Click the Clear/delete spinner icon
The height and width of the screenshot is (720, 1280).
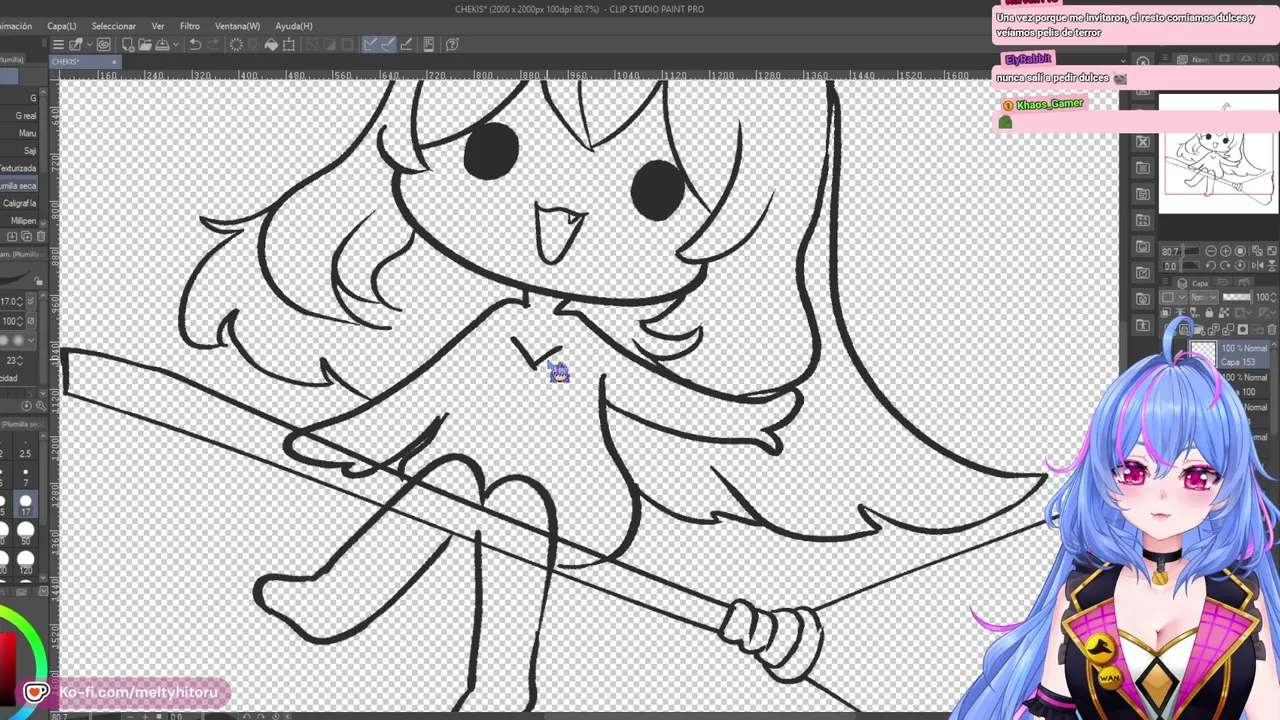(x=236, y=44)
